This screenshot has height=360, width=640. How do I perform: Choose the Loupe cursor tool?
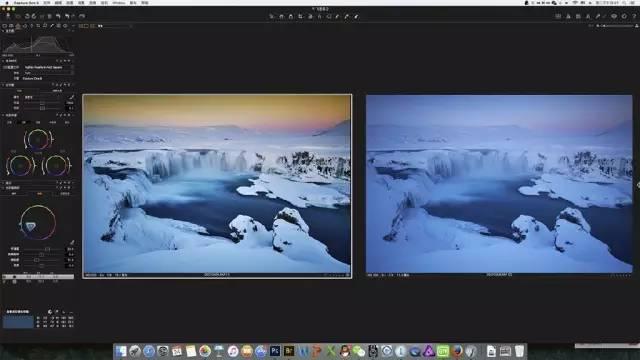point(291,16)
